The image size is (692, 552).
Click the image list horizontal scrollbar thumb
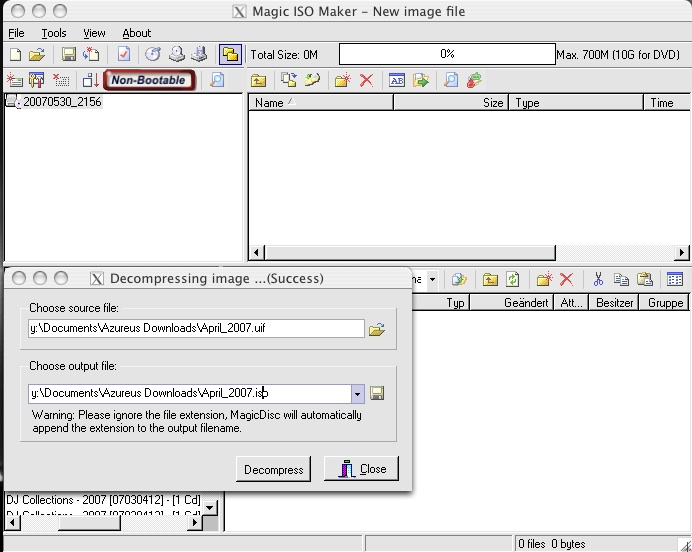click(410, 253)
